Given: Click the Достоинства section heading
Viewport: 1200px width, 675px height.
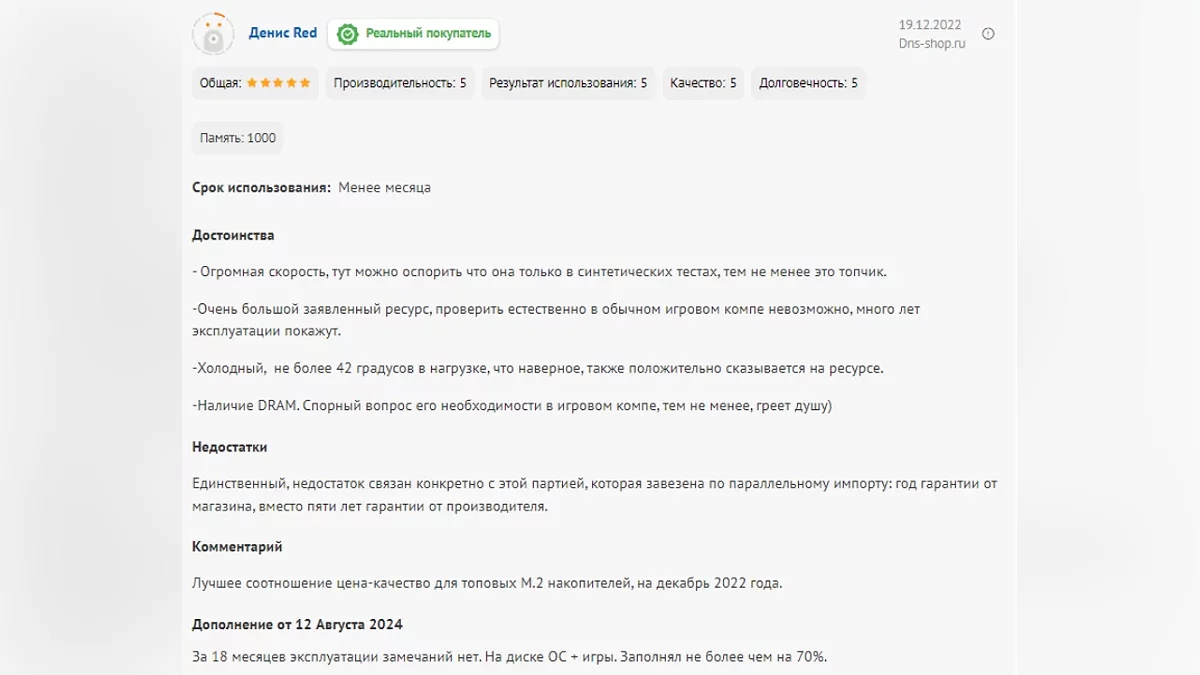Looking at the screenshot, I should point(233,235).
